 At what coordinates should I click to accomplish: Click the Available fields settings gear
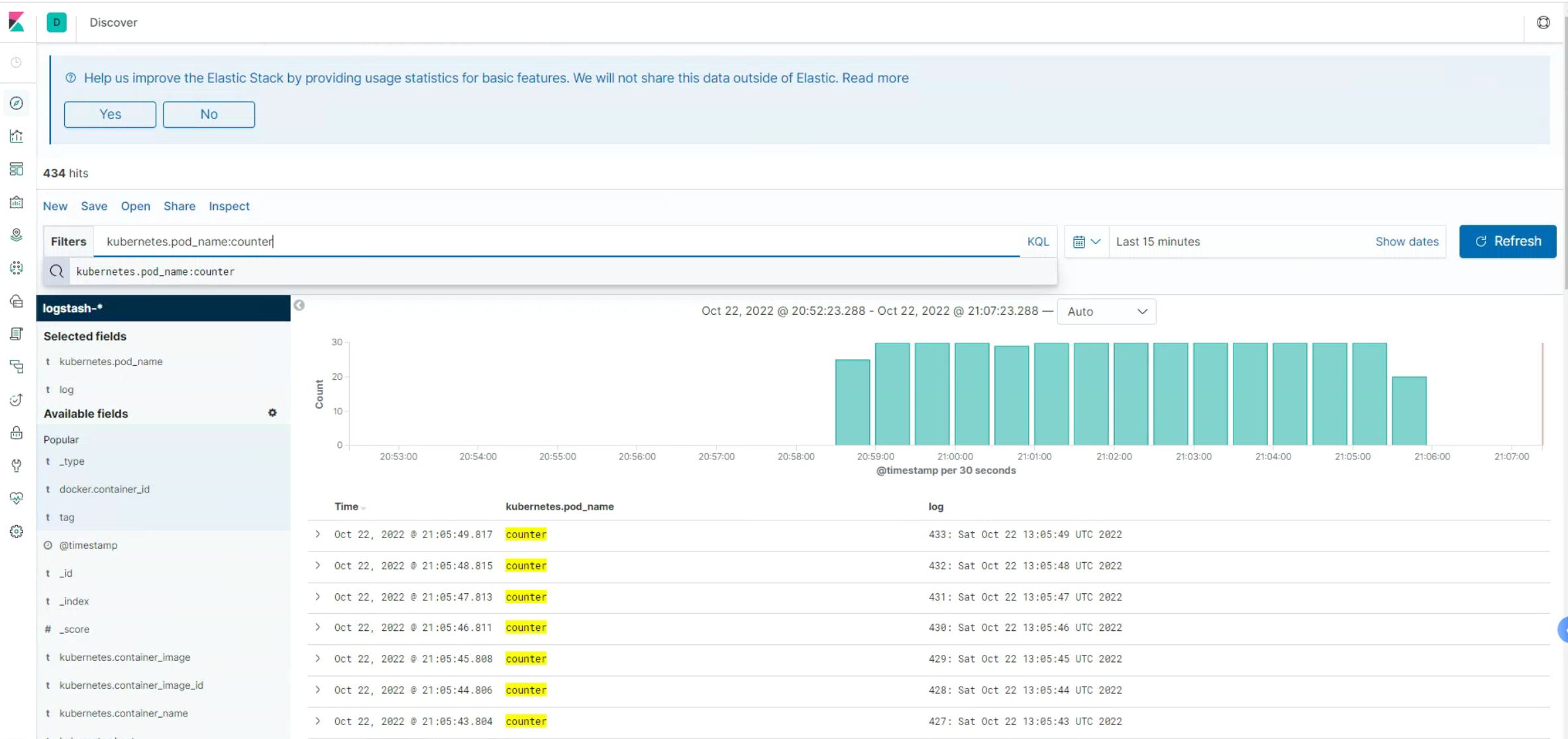(272, 413)
